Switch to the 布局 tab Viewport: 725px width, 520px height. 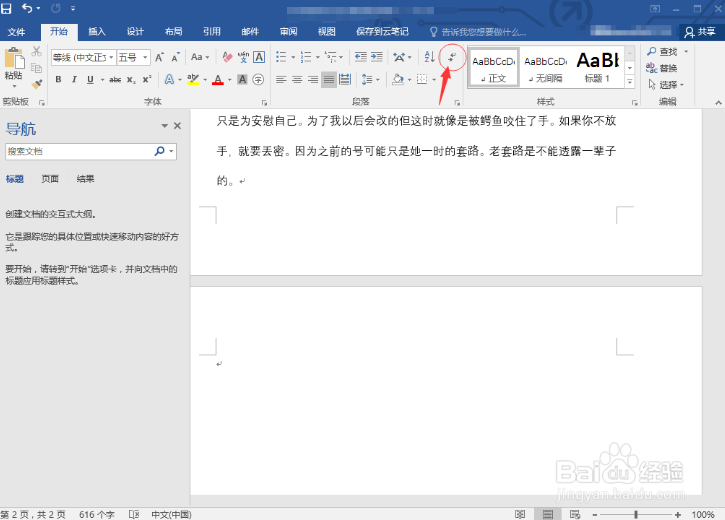(x=173, y=31)
